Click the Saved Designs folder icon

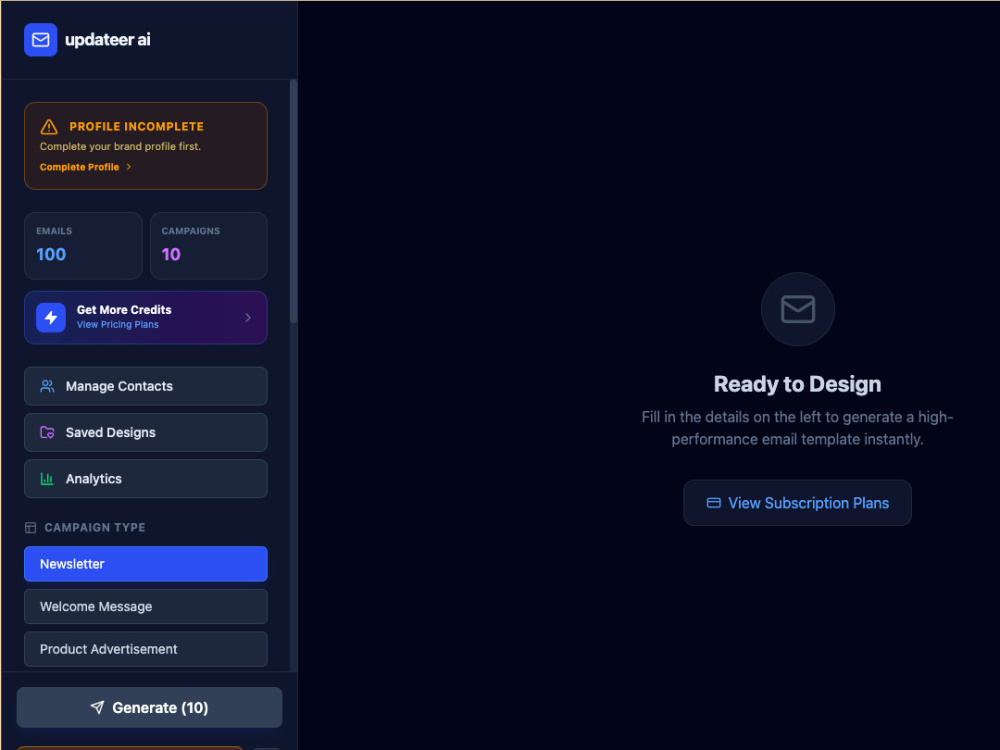click(x=47, y=432)
